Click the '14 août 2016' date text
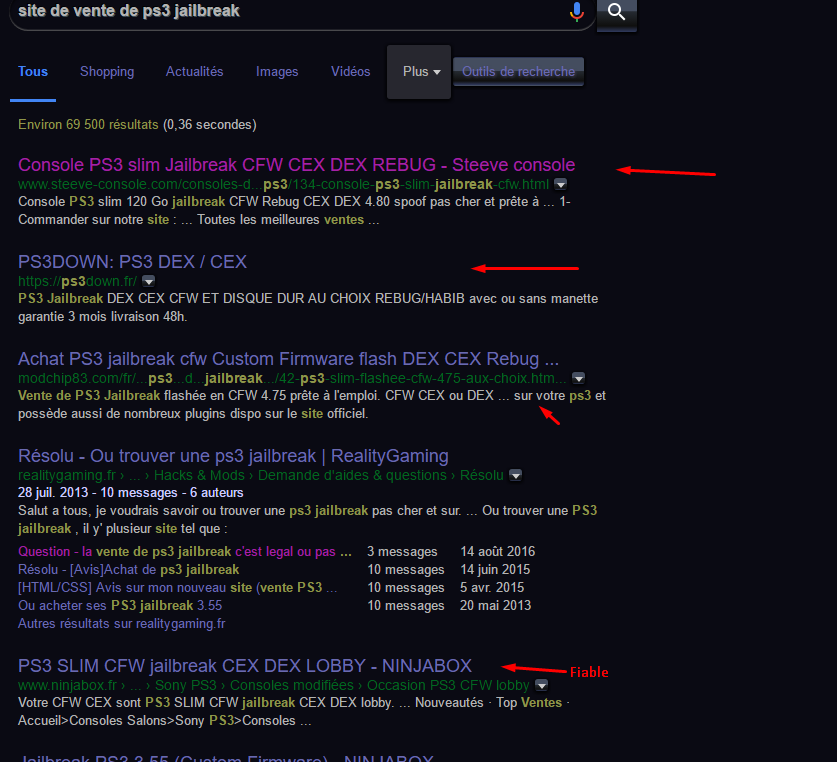The height and width of the screenshot is (762, 837). point(498,552)
